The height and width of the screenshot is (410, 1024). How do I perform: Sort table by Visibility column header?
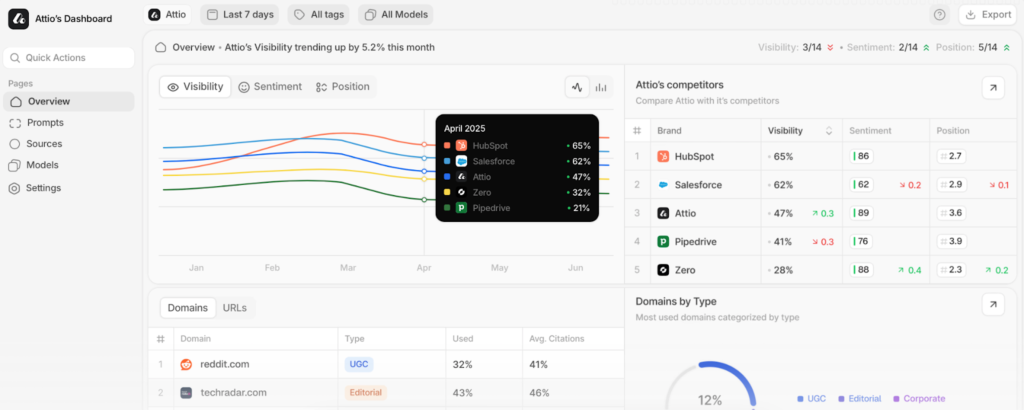[x=799, y=131]
